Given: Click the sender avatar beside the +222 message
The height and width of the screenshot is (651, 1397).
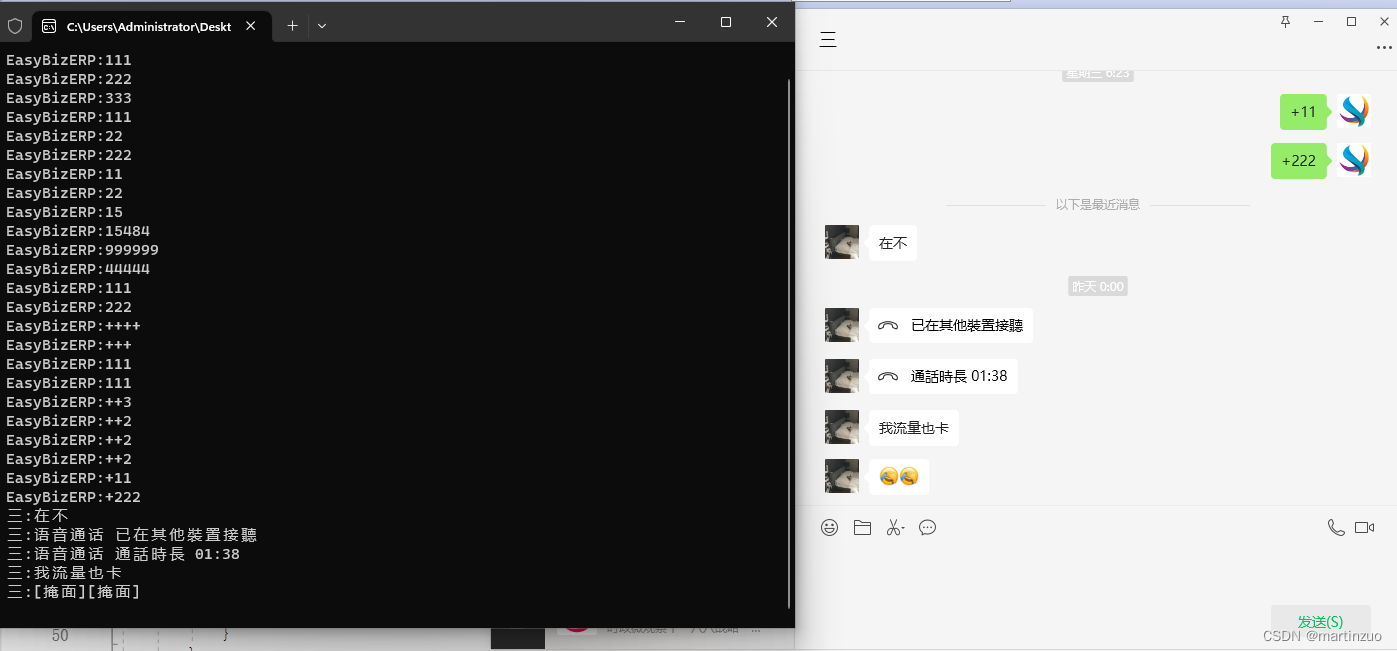Looking at the screenshot, I should click(1354, 160).
